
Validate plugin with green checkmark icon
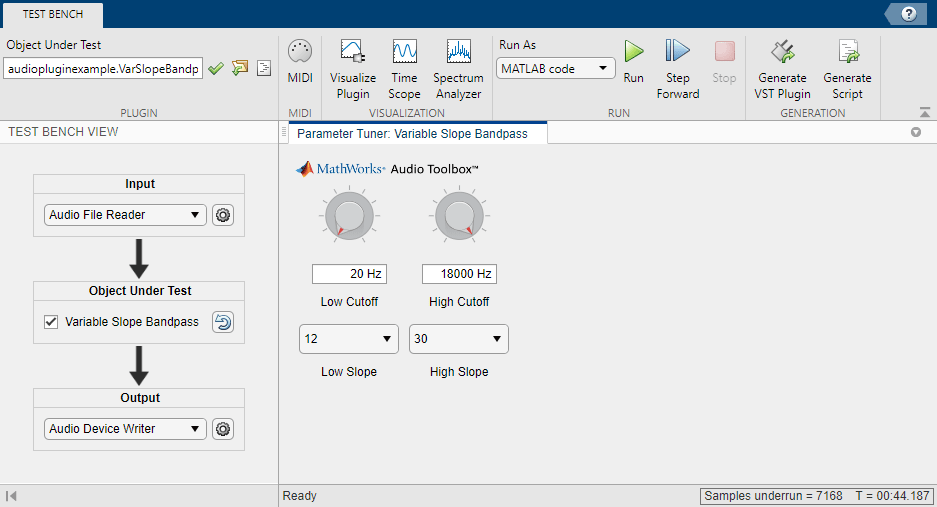(216, 68)
